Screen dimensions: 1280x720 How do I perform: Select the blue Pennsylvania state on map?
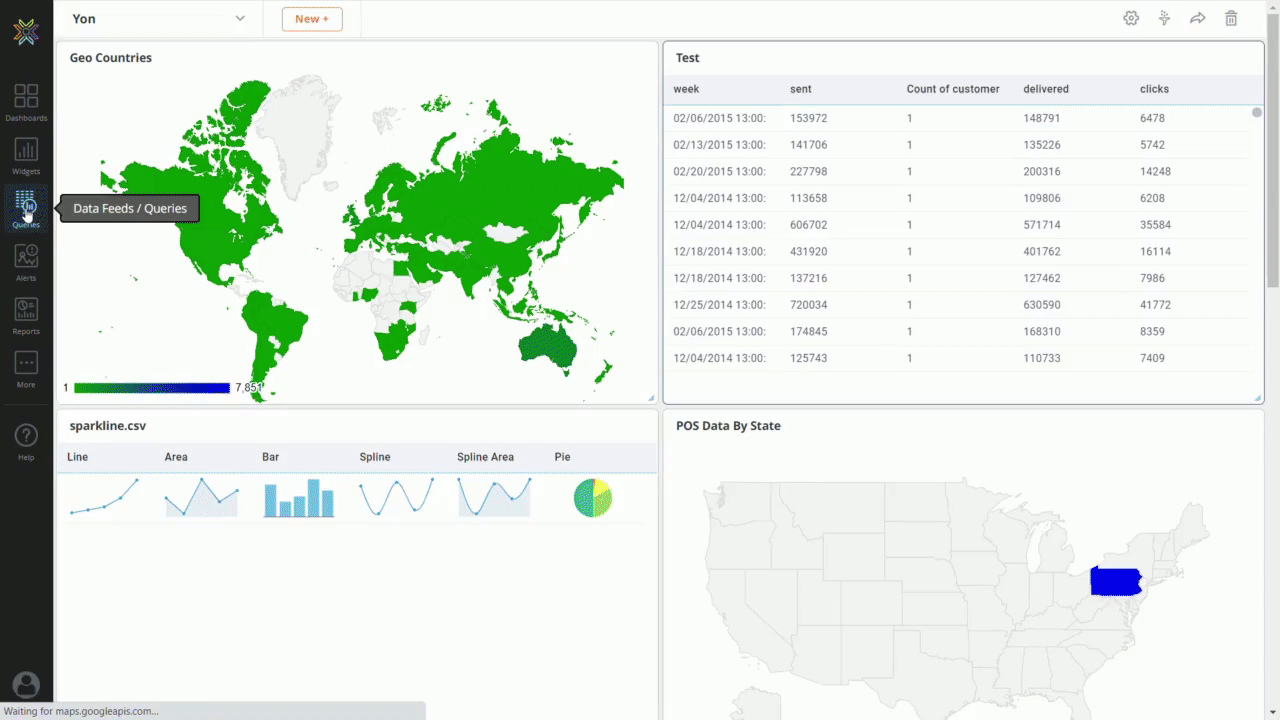1115,581
